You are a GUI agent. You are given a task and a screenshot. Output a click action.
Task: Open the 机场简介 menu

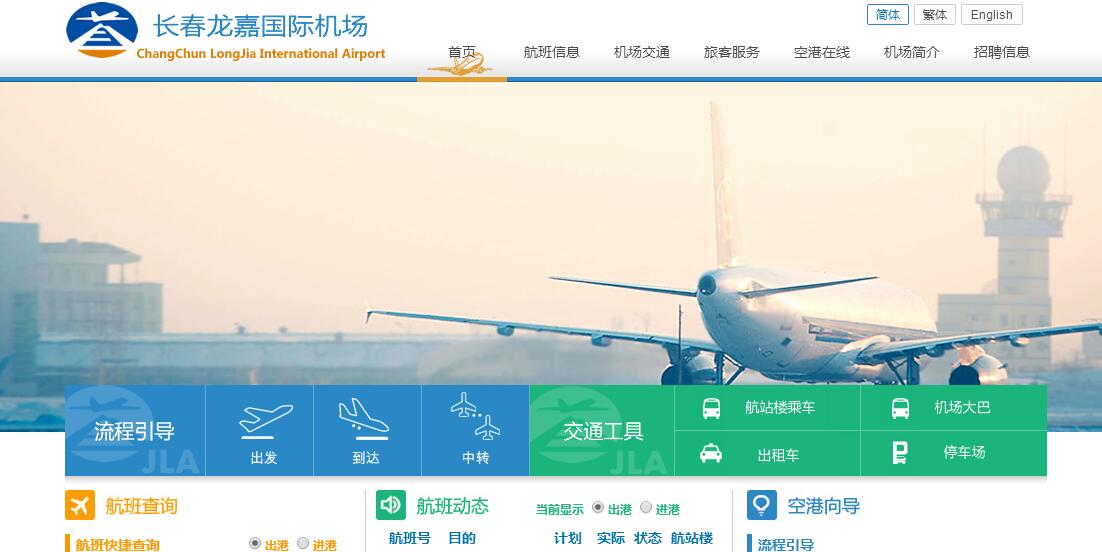pyautogui.click(x=912, y=52)
